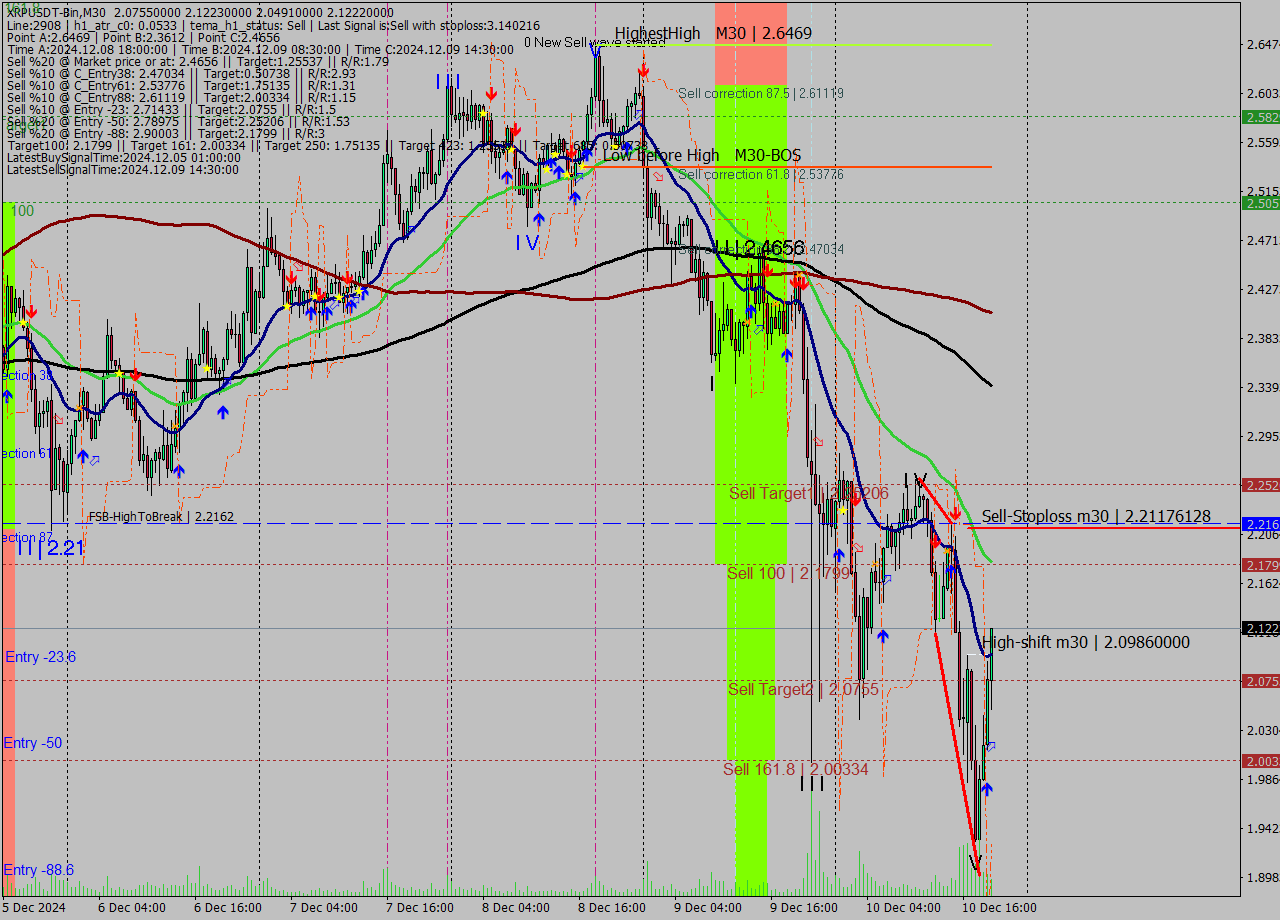This screenshot has height=920, width=1280.
Task: Click the 'Sell %10 @ C_Entry88' info line
Action: pyautogui.click(x=181, y=98)
